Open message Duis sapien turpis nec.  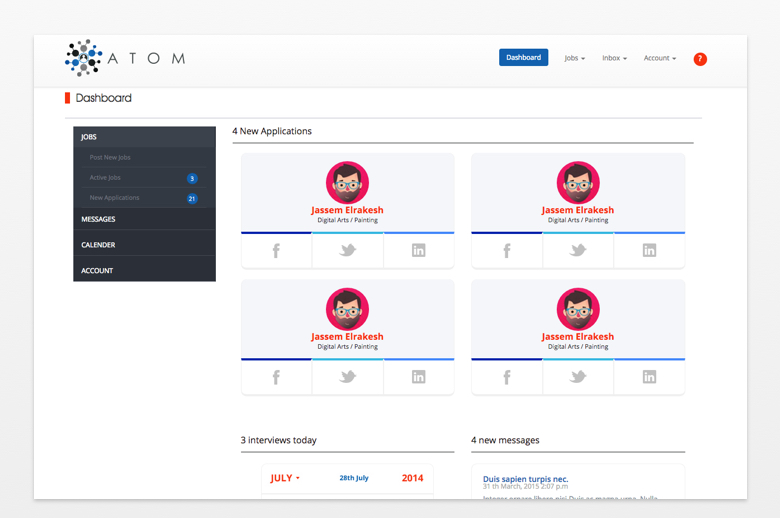(x=525, y=479)
